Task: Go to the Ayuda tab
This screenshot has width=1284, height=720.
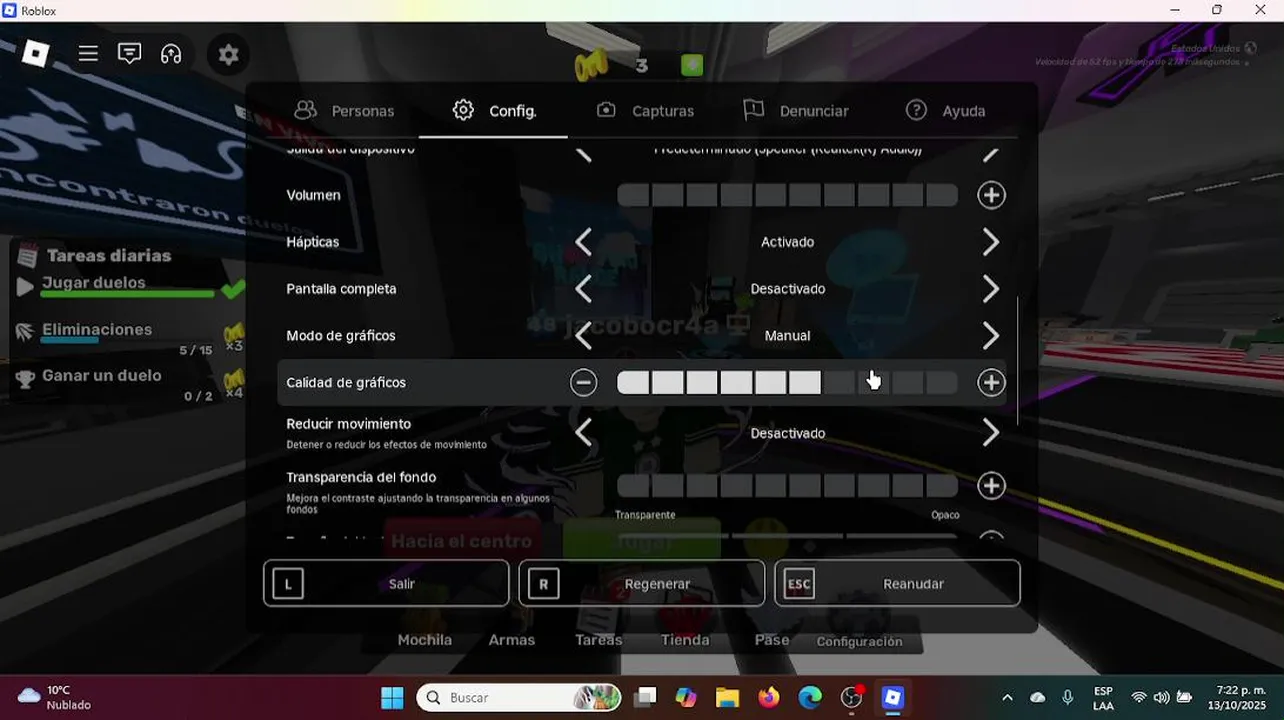Action: click(945, 111)
